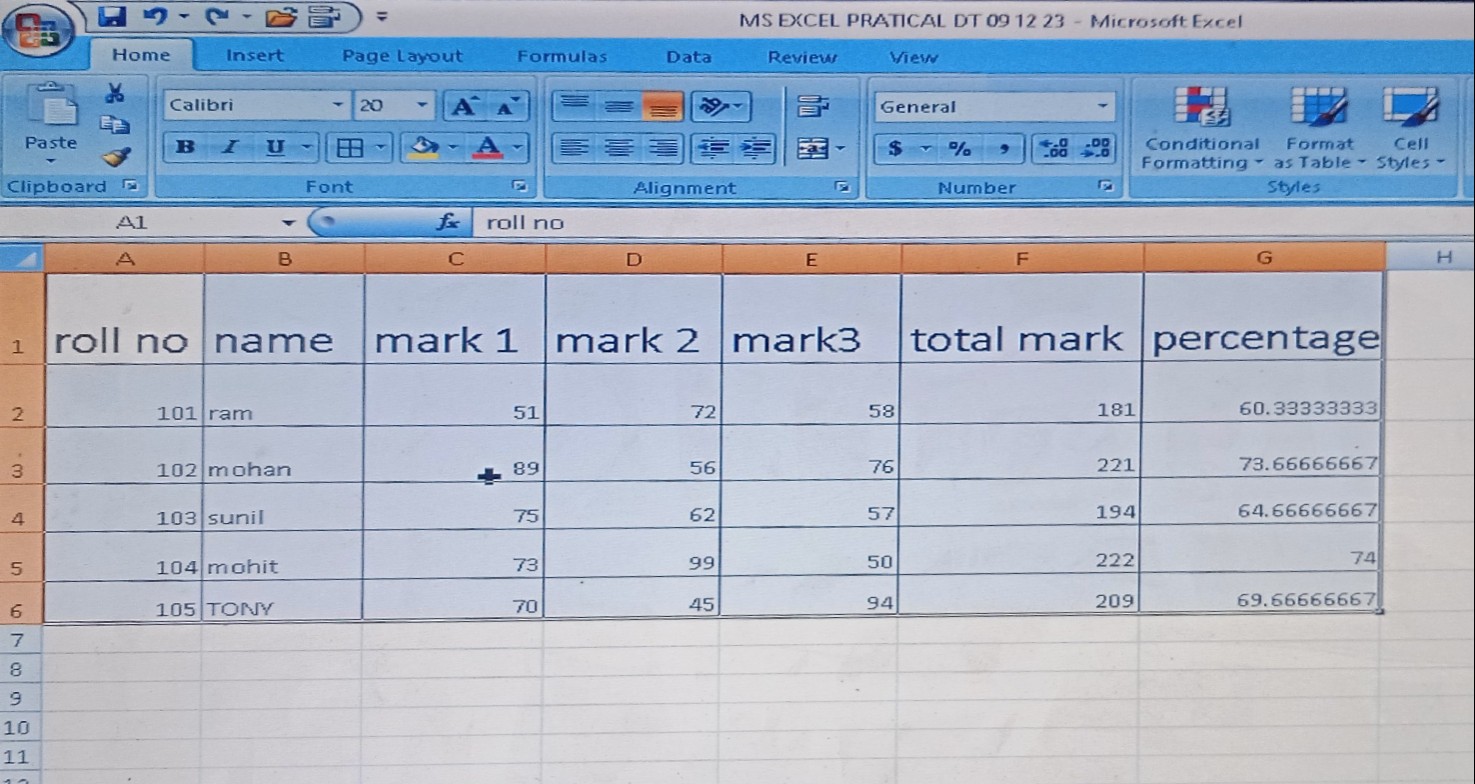Click the Cut scissors icon
Screen dimensions: 1475x784
coord(116,94)
